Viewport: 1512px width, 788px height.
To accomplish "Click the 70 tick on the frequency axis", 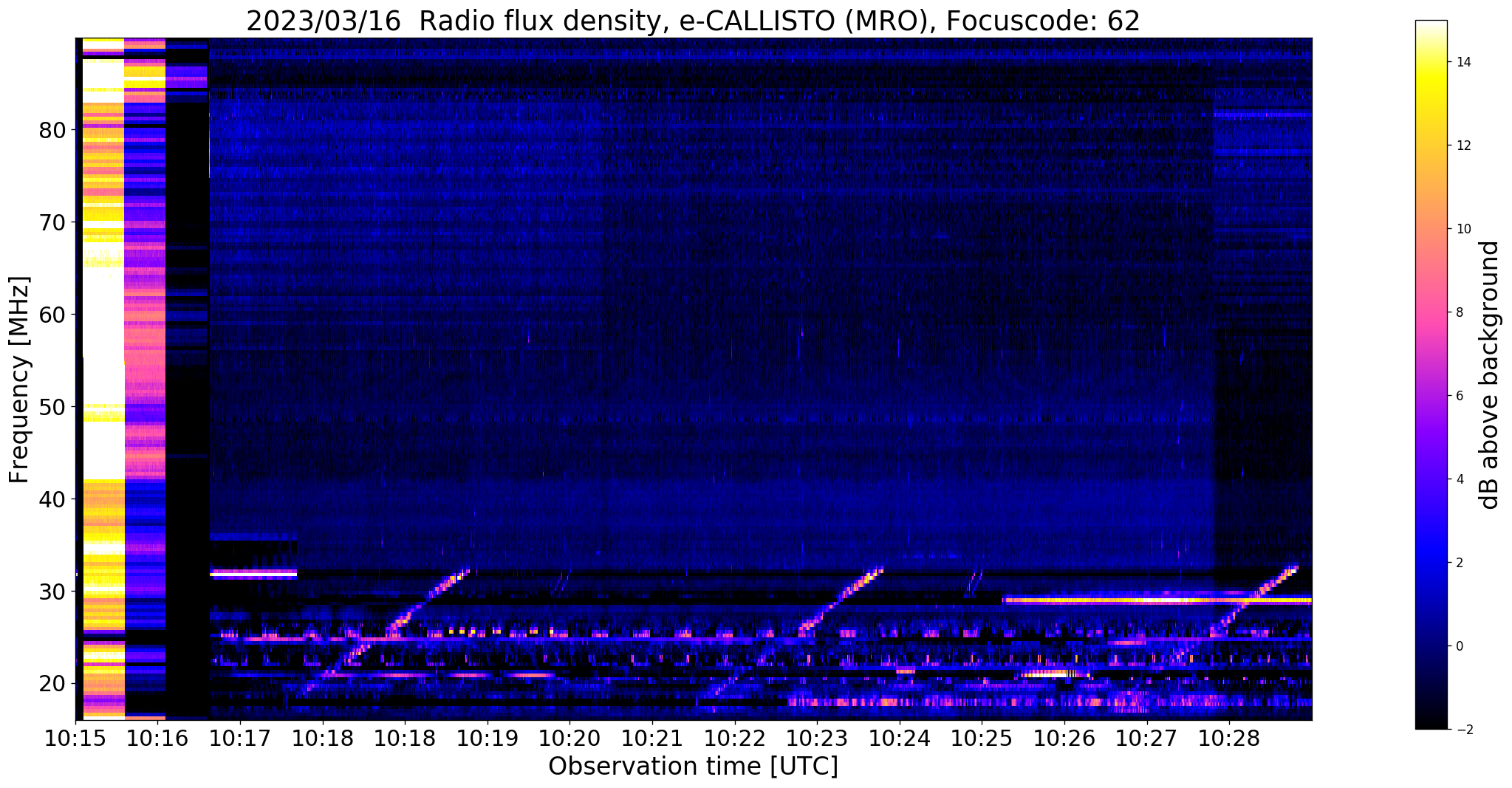I will coord(53,222).
